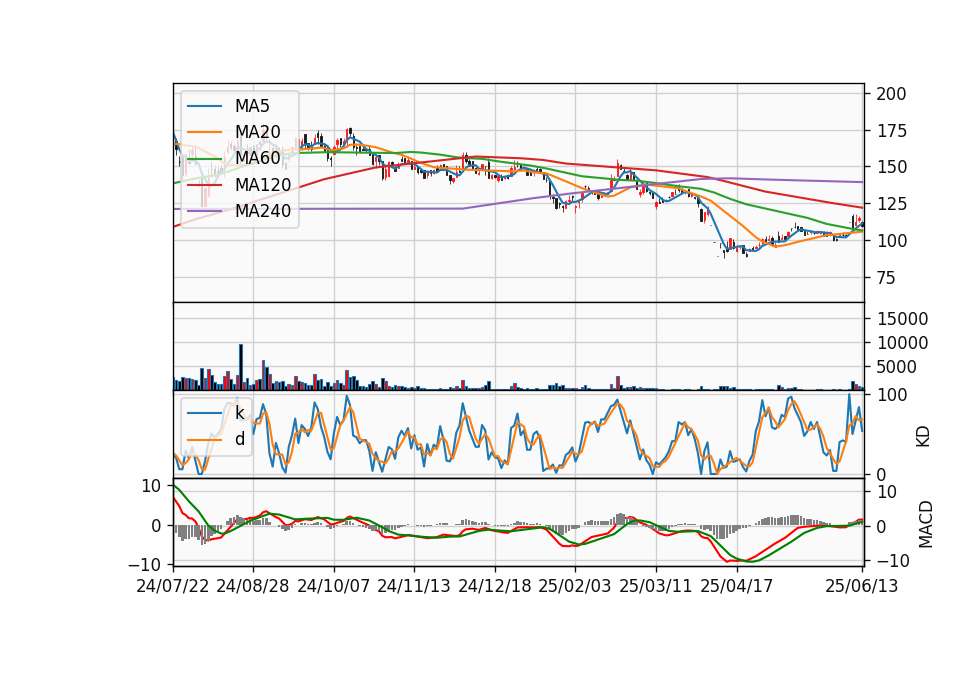Click the 150 price axis tick
The height and width of the screenshot is (690, 960).
[x=891, y=167]
